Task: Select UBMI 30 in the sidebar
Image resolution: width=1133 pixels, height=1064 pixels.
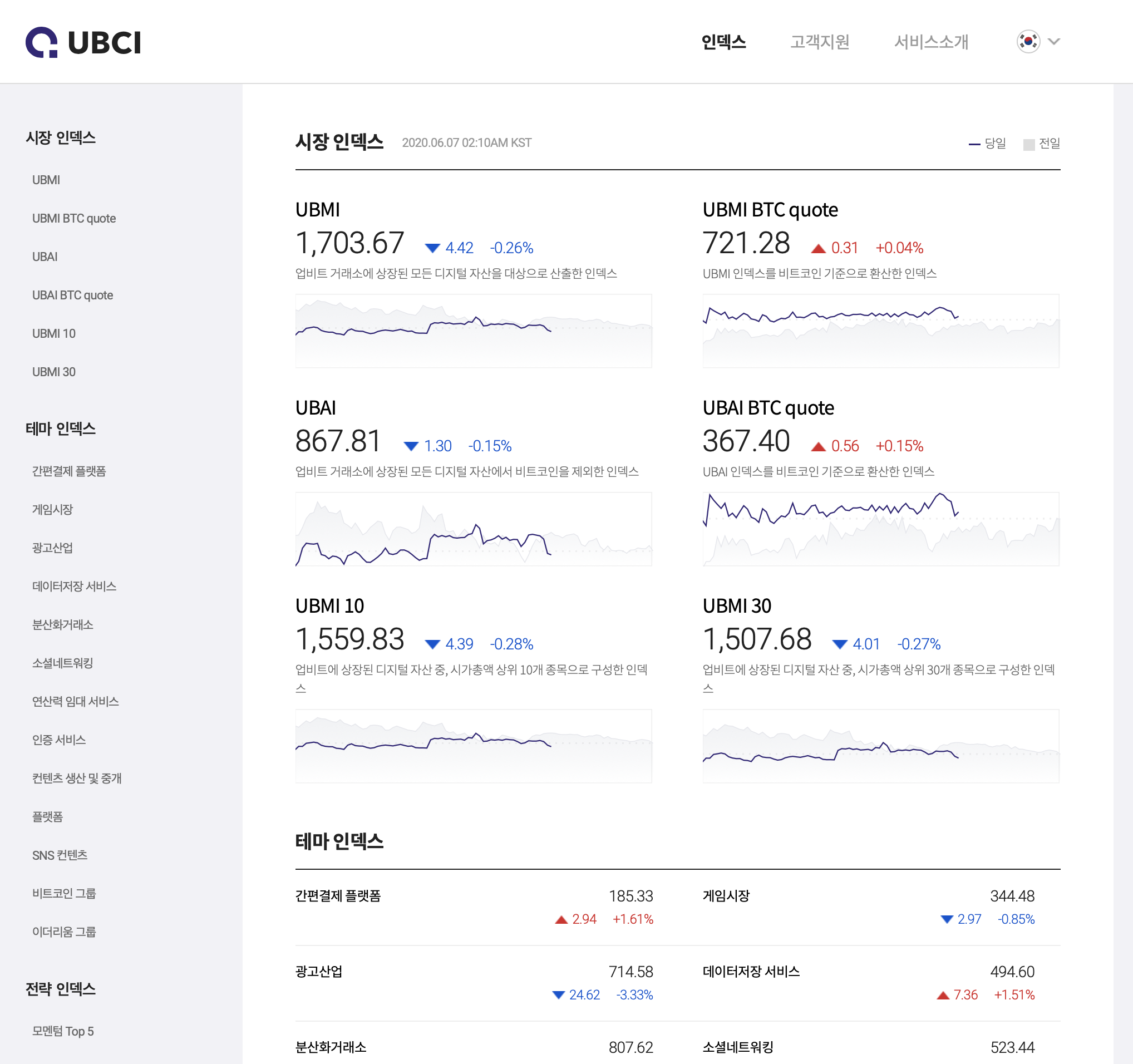Action: [x=53, y=372]
